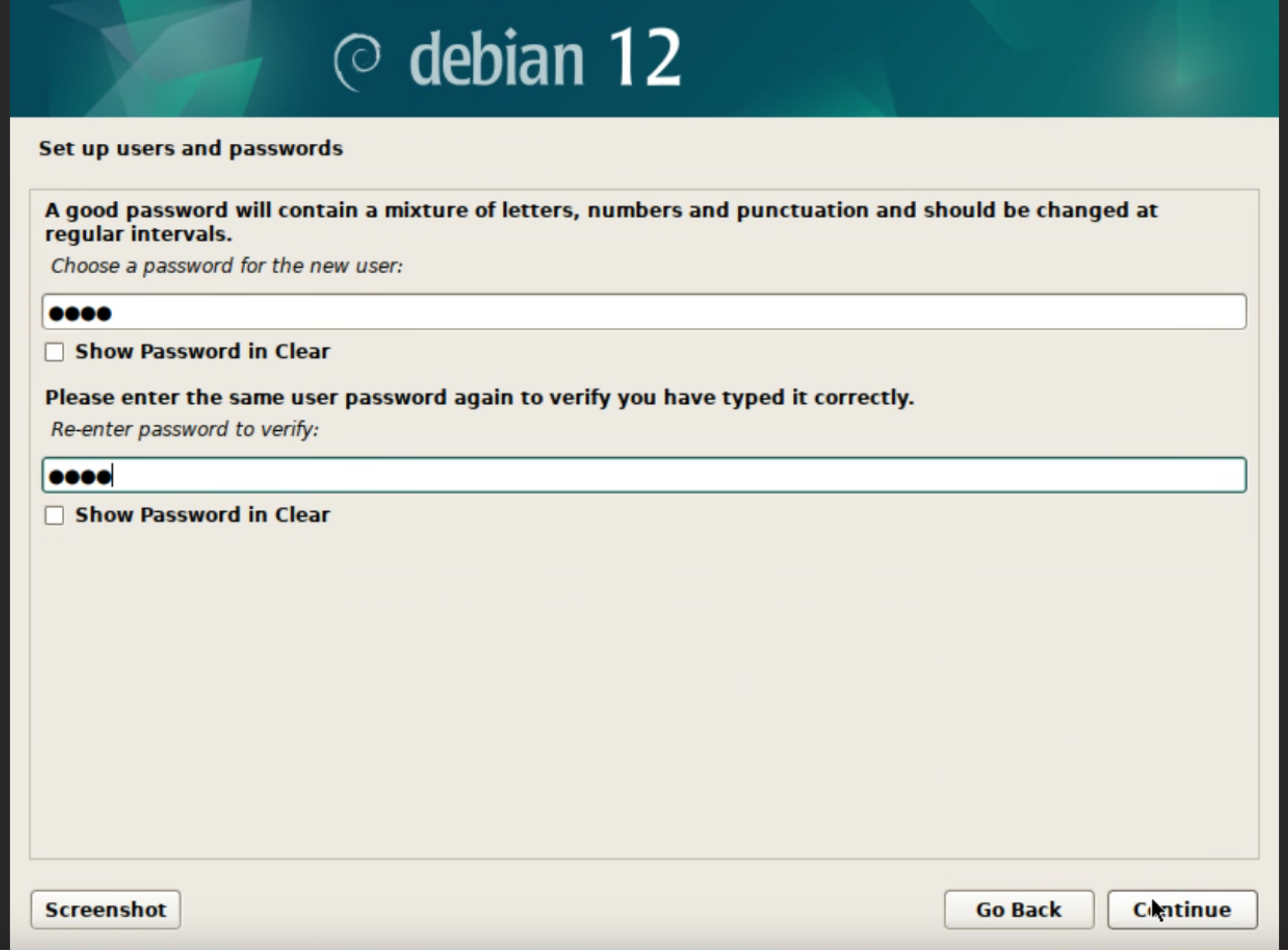Tick Show Password in Clear under verify field

[x=55, y=515]
